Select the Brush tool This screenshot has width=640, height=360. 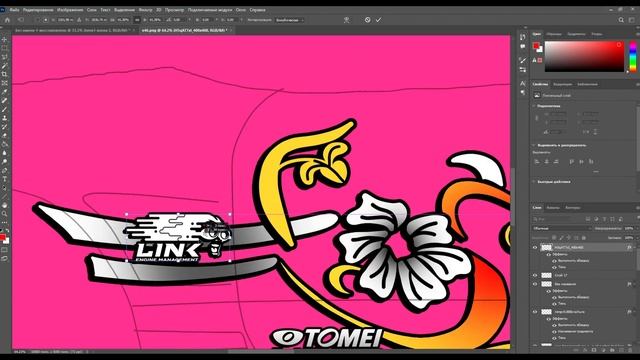click(4, 109)
